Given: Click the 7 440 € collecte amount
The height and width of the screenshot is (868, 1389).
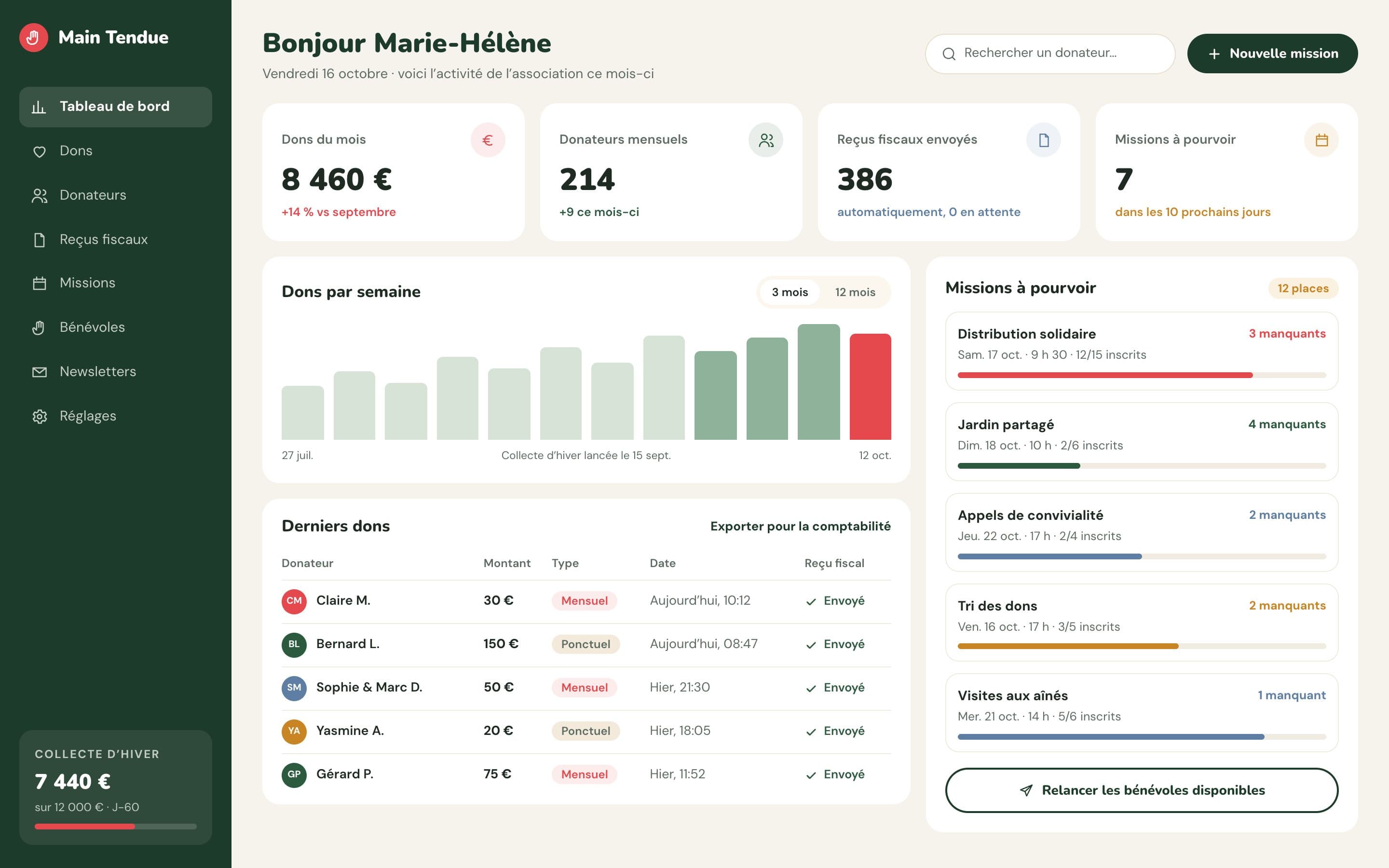Looking at the screenshot, I should click(x=72, y=781).
